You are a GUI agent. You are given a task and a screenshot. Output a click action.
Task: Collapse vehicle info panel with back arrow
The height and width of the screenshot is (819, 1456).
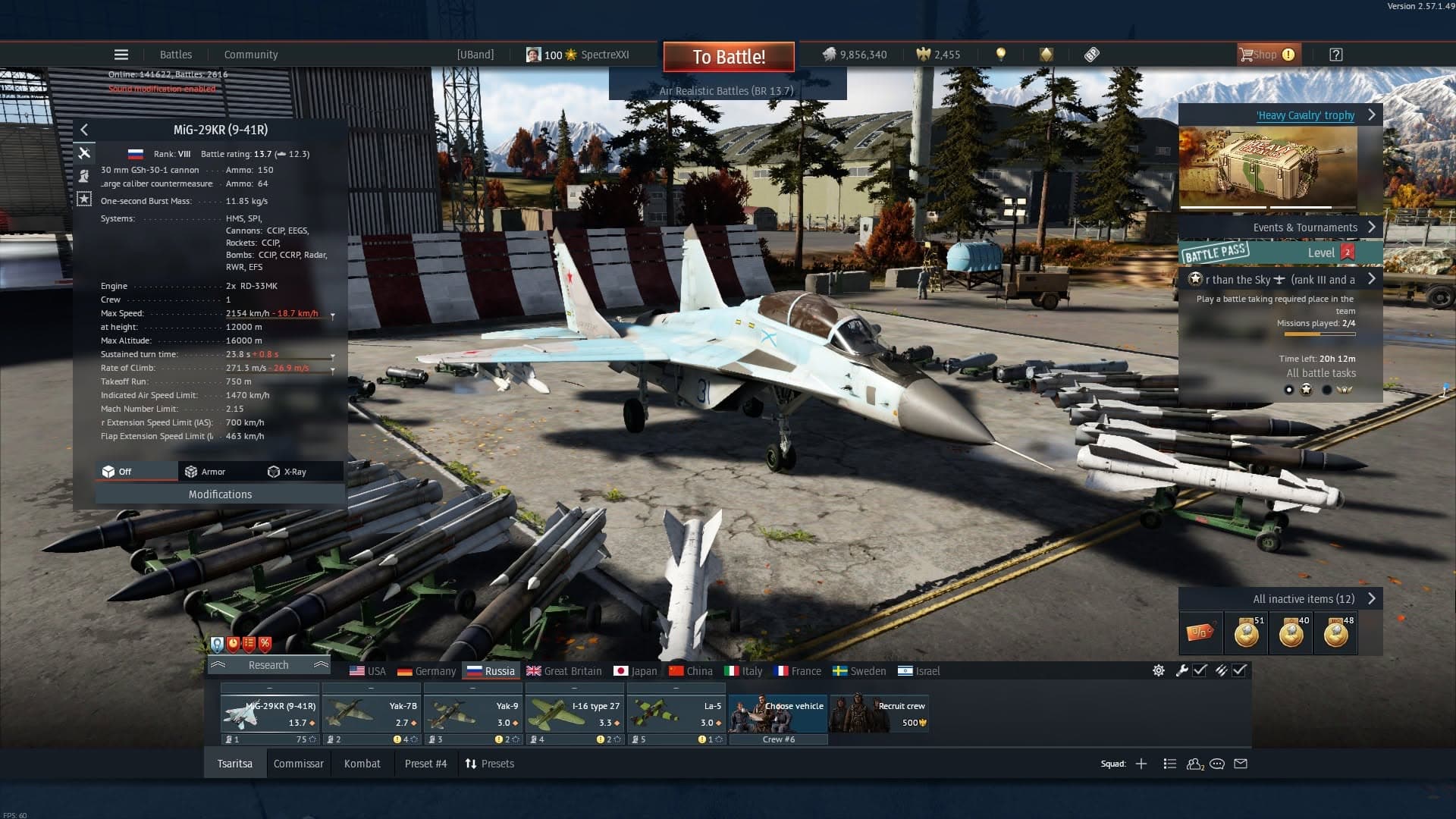click(84, 130)
